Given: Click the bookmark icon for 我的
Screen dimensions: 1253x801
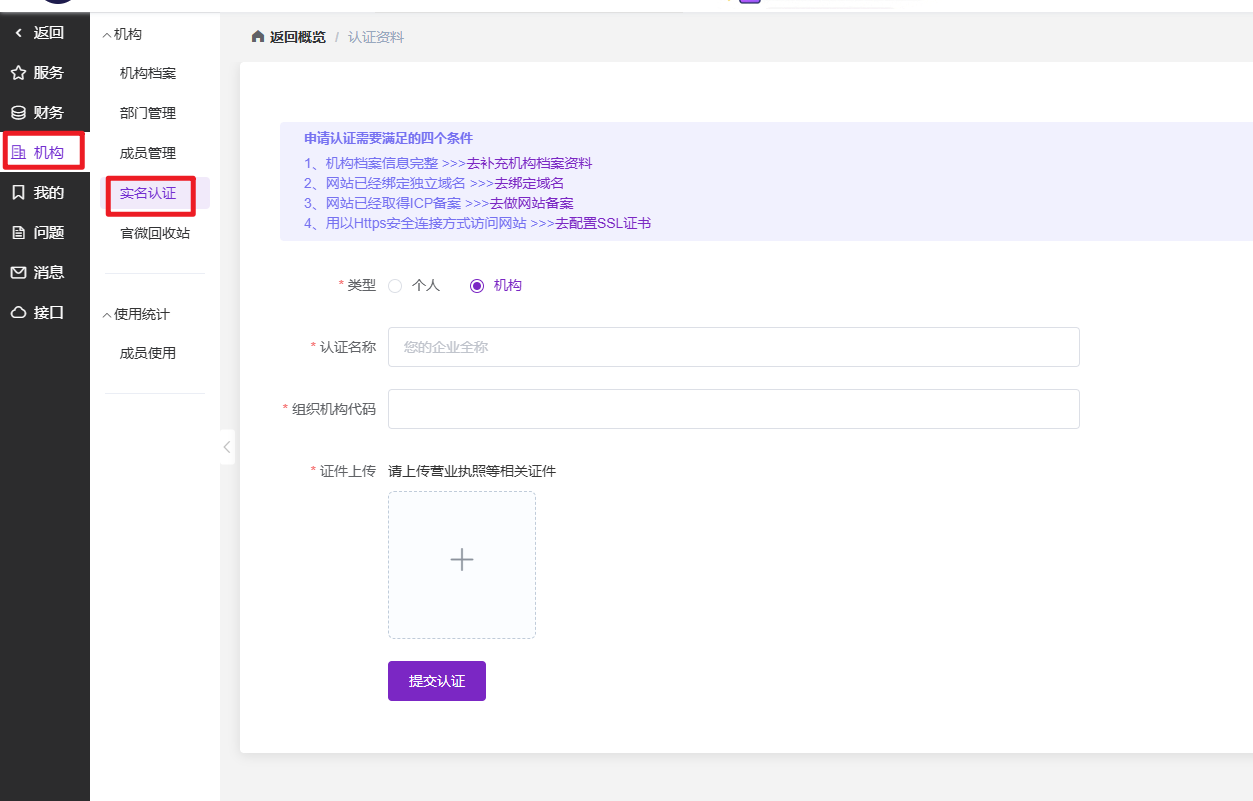Looking at the screenshot, I should (18, 193).
